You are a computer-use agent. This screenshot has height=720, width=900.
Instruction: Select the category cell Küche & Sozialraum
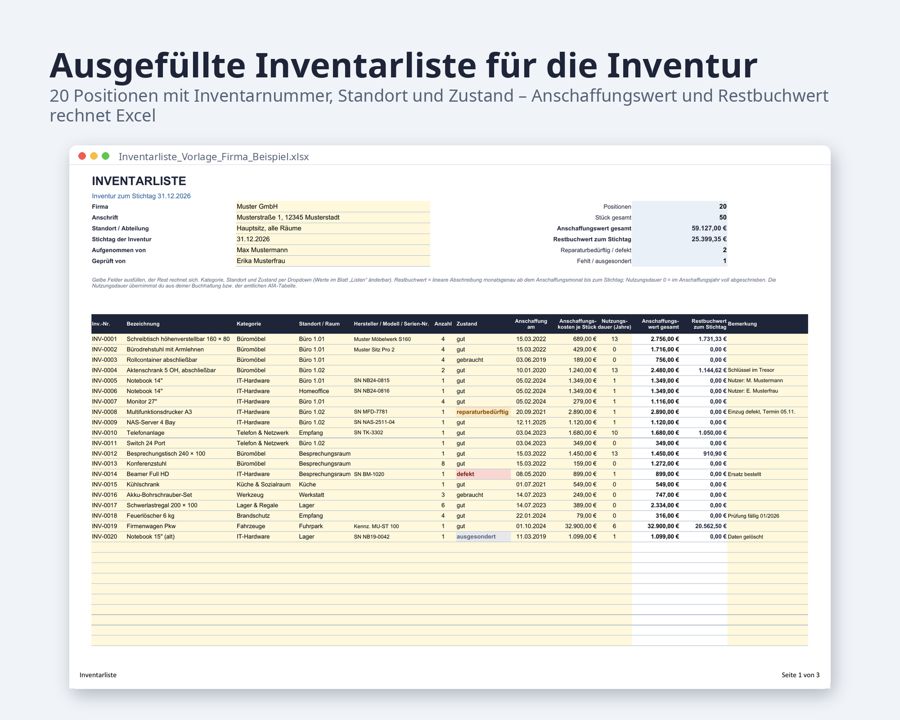(263, 484)
